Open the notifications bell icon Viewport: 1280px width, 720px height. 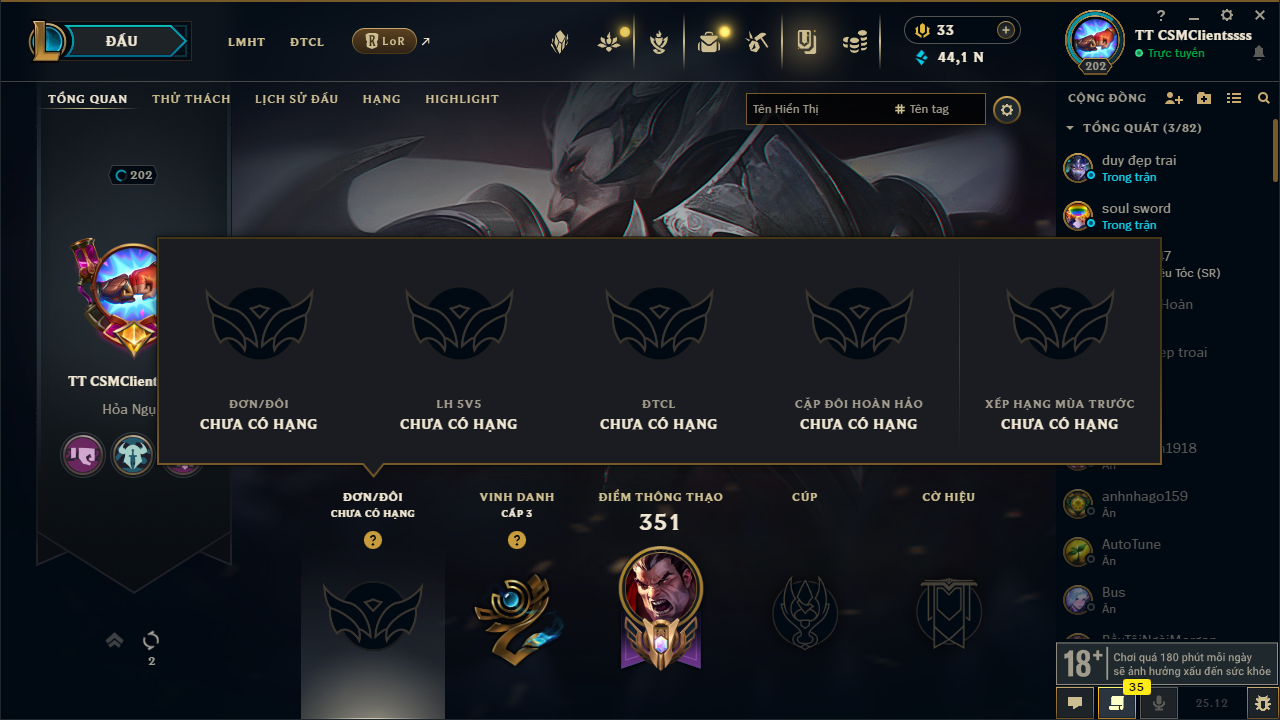pyautogui.click(x=1258, y=54)
